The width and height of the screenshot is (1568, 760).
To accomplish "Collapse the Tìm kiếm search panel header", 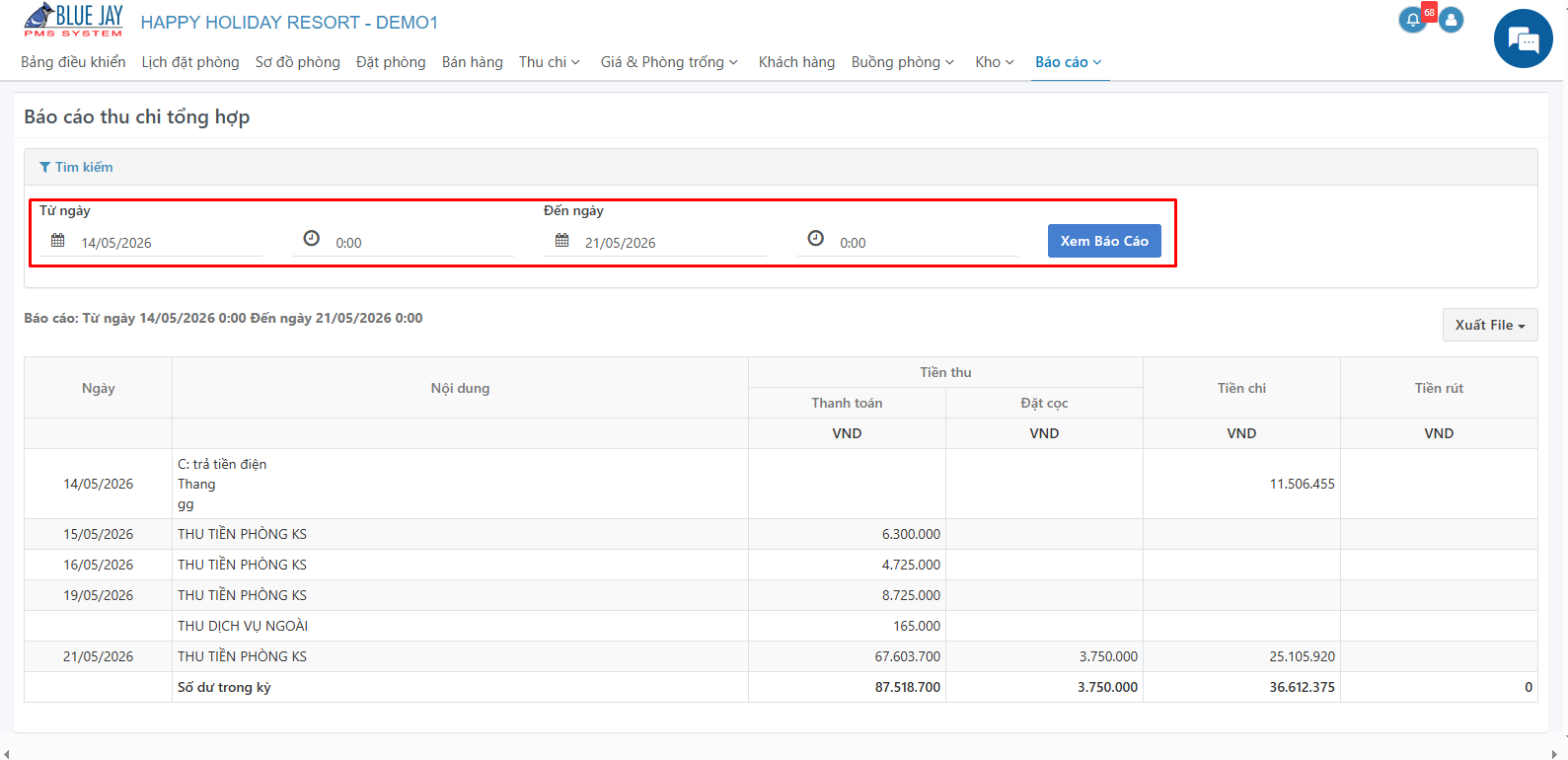I will 781,167.
